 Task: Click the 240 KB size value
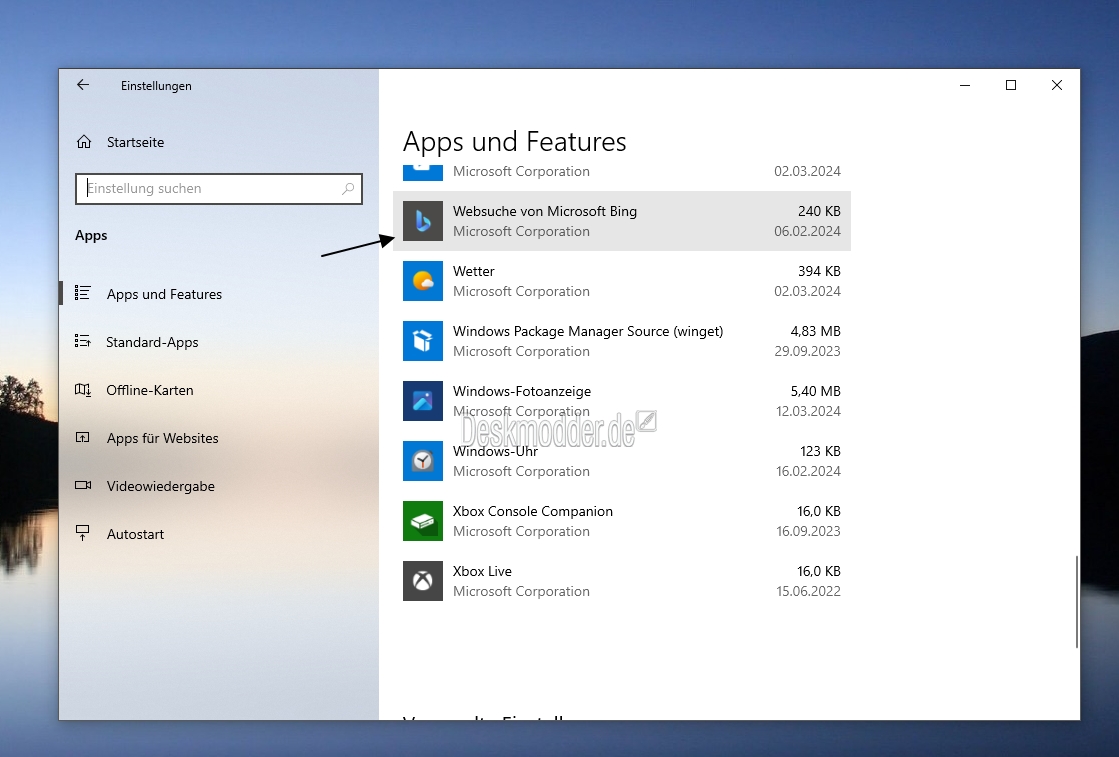[819, 211]
